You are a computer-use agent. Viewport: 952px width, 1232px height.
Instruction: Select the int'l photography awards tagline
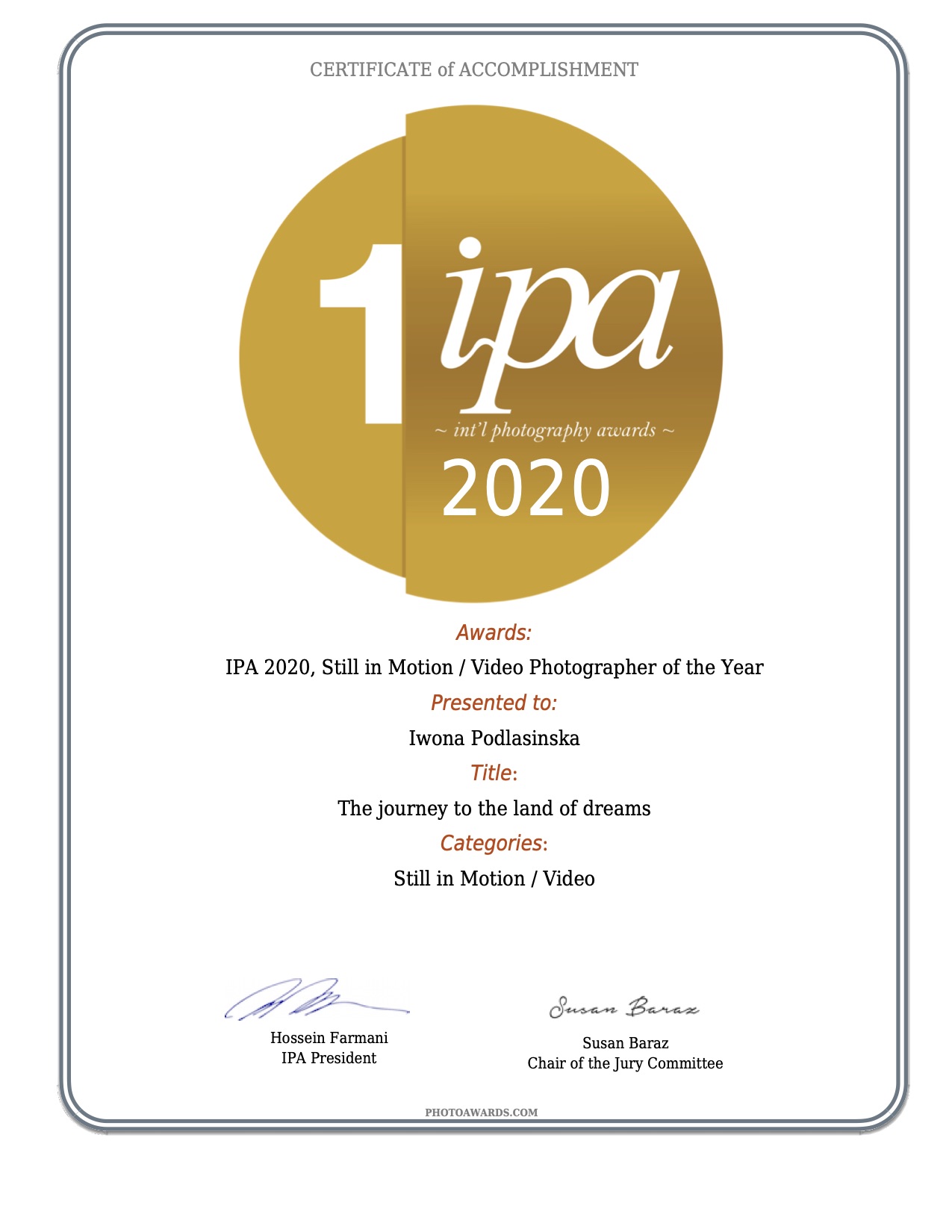554,431
